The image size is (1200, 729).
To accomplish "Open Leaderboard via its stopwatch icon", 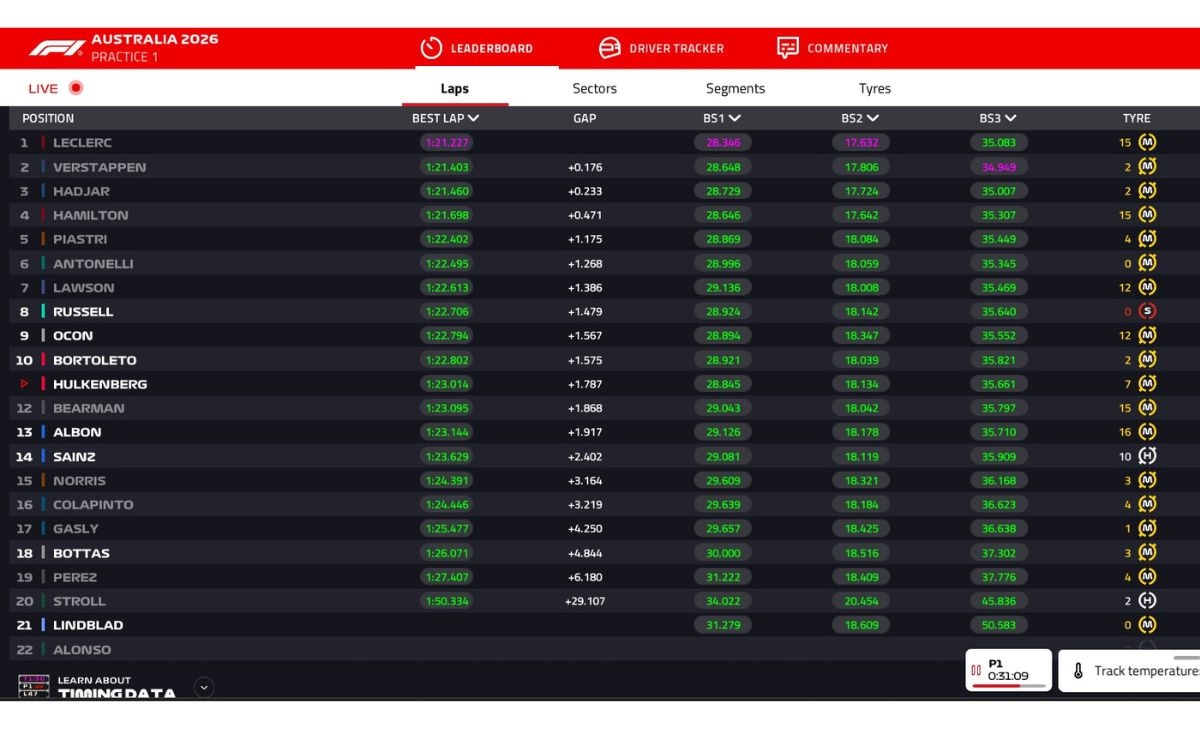I will 431,48.
